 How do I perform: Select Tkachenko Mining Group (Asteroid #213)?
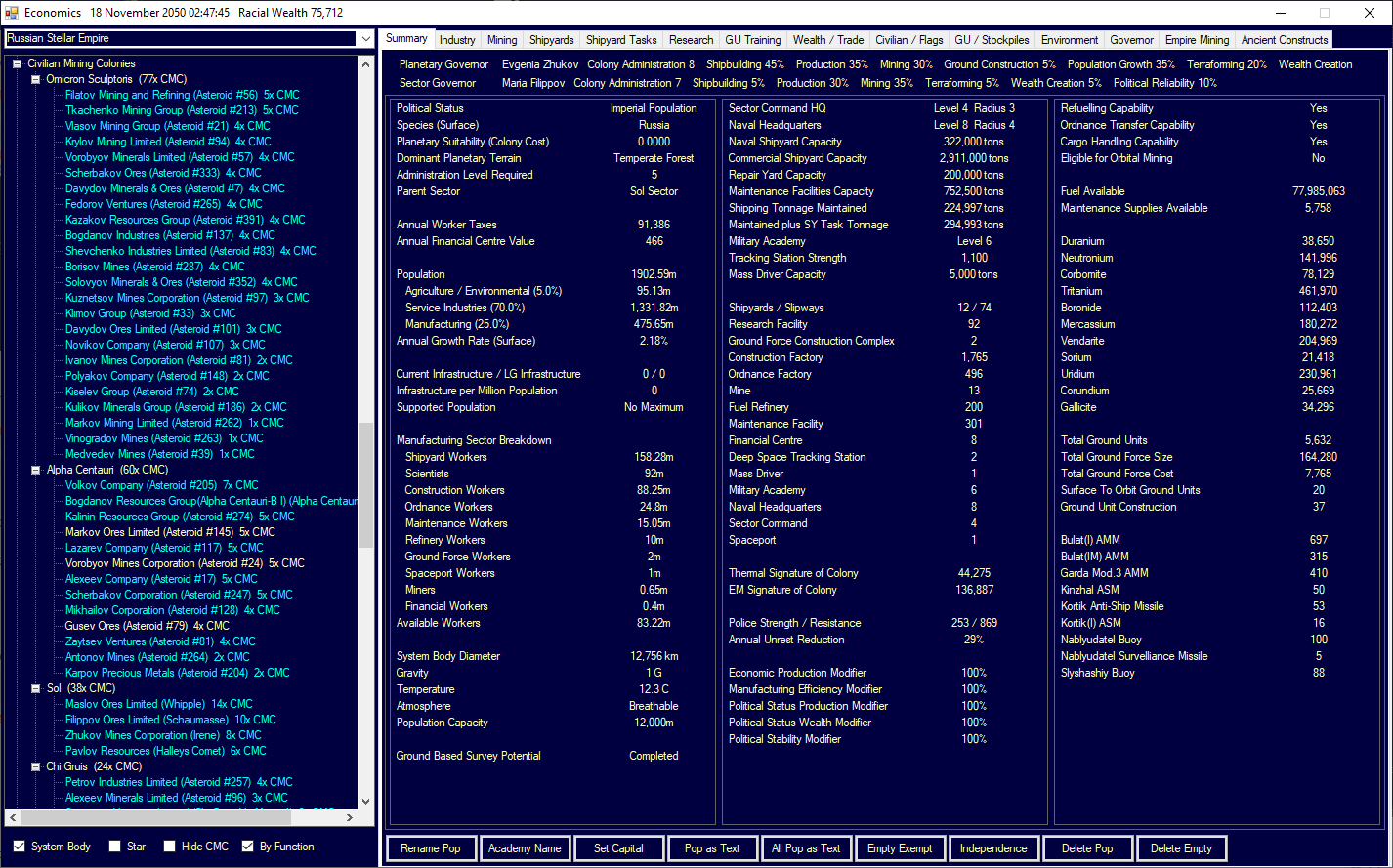pyautogui.click(x=182, y=110)
